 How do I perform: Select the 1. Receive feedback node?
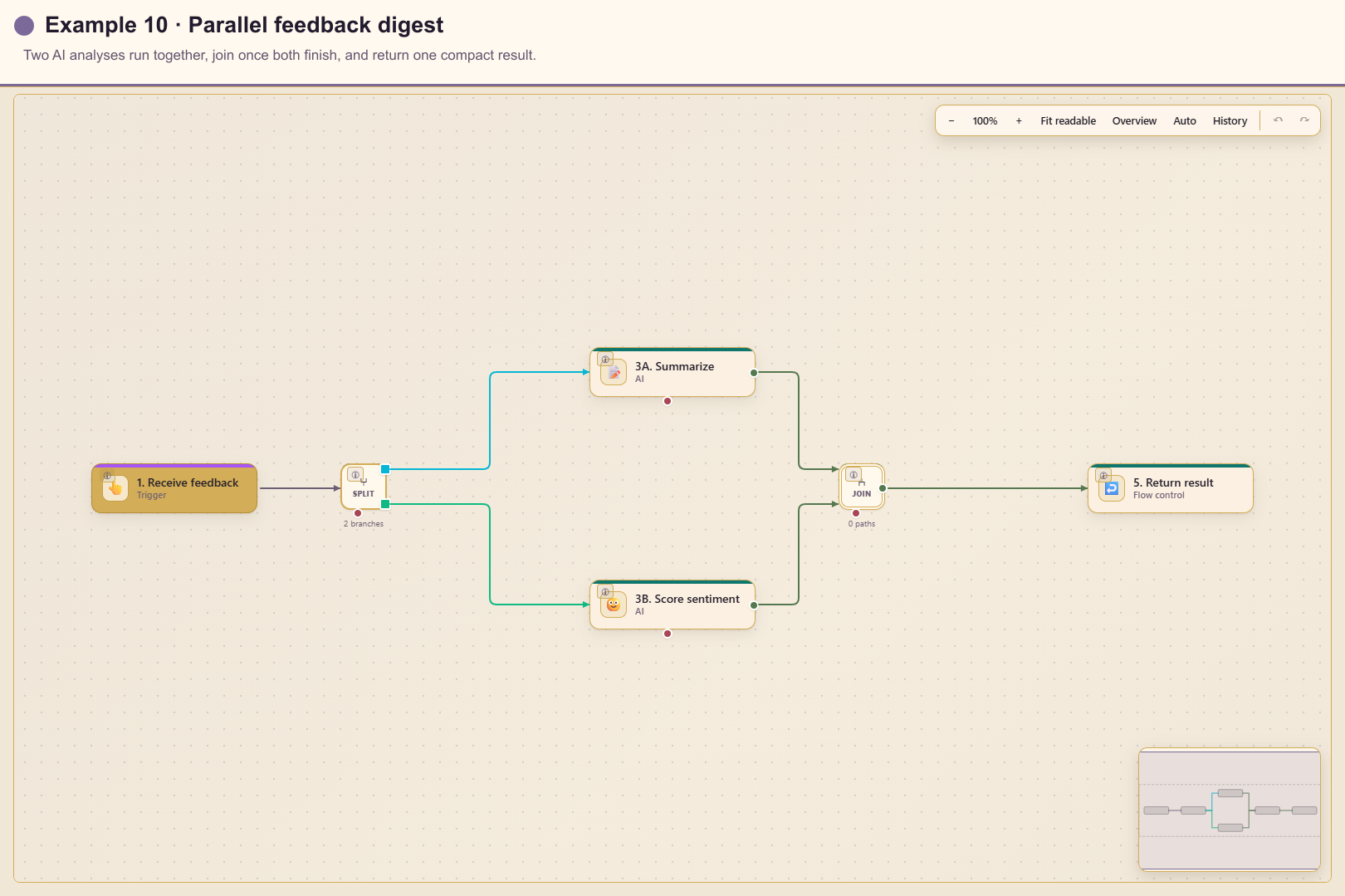point(174,488)
